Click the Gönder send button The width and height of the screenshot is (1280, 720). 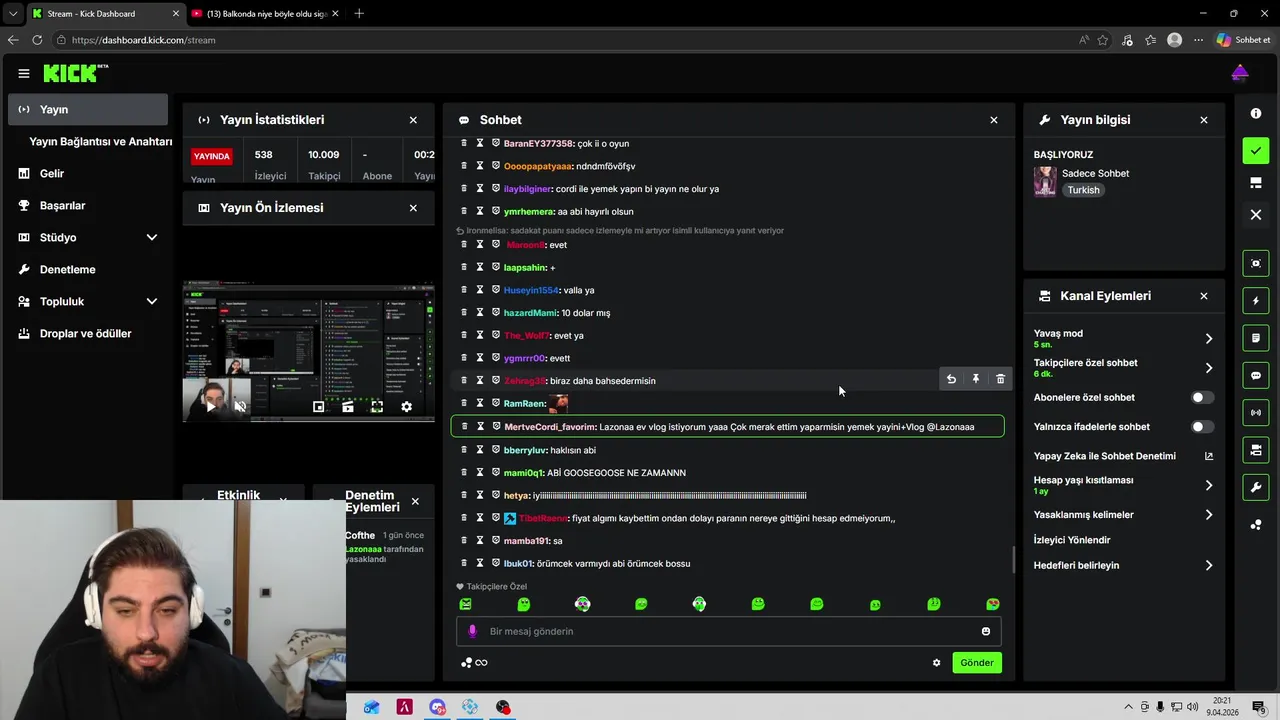pyautogui.click(x=977, y=662)
